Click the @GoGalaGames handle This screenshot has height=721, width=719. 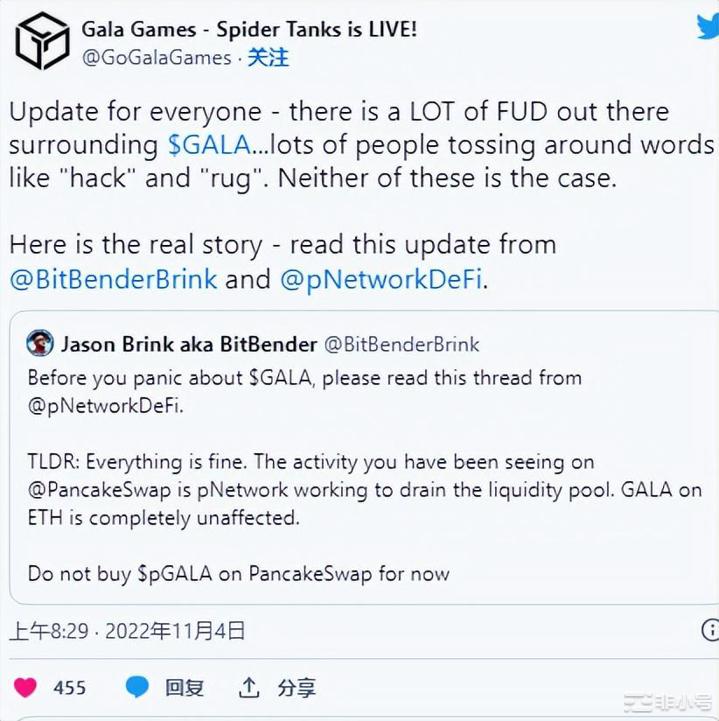[156, 57]
